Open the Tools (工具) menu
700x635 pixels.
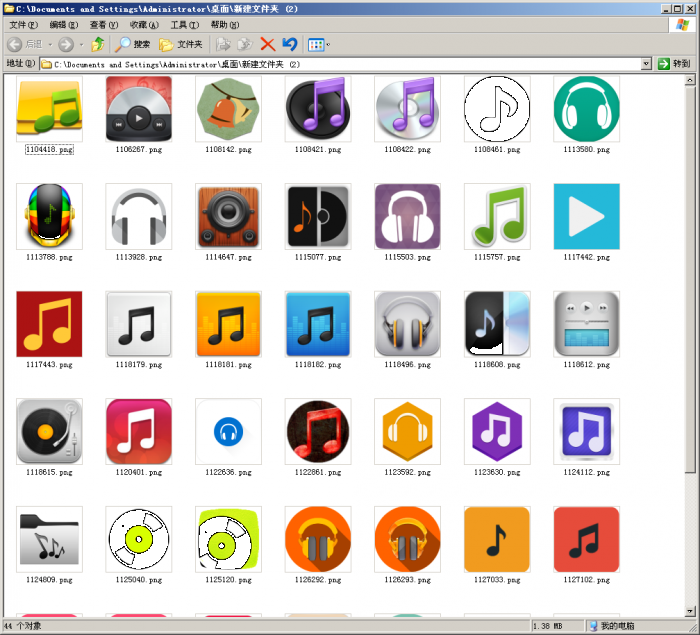184,25
